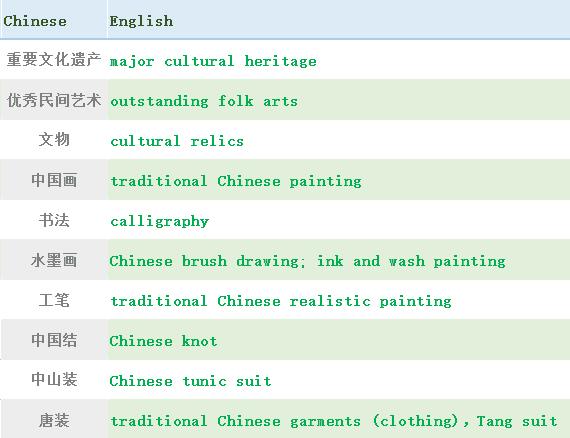Select the cell '工笔'
The image size is (570, 438).
pos(54,300)
